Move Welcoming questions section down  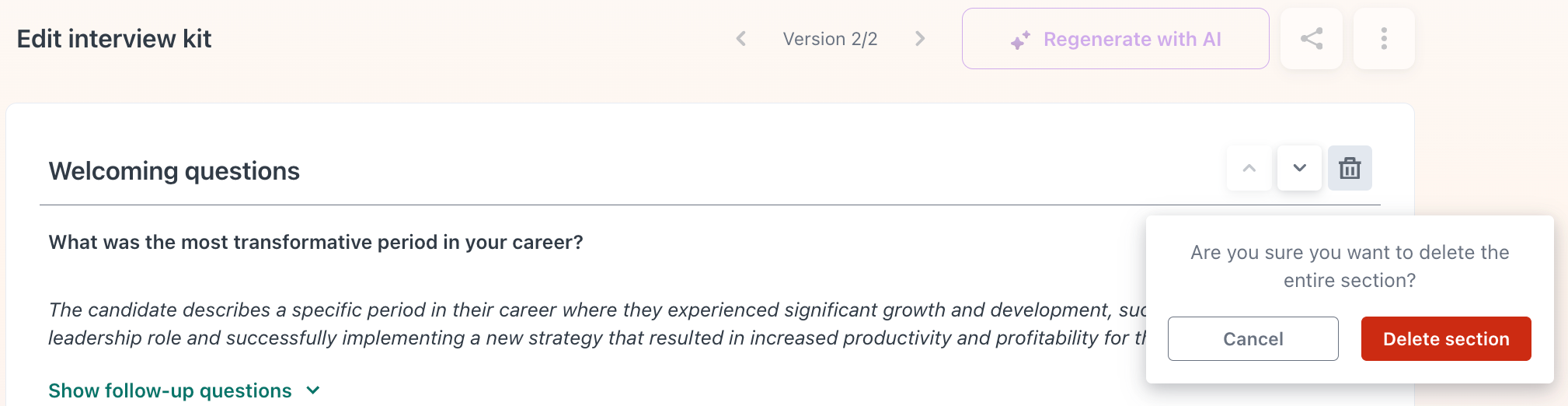pos(1299,168)
